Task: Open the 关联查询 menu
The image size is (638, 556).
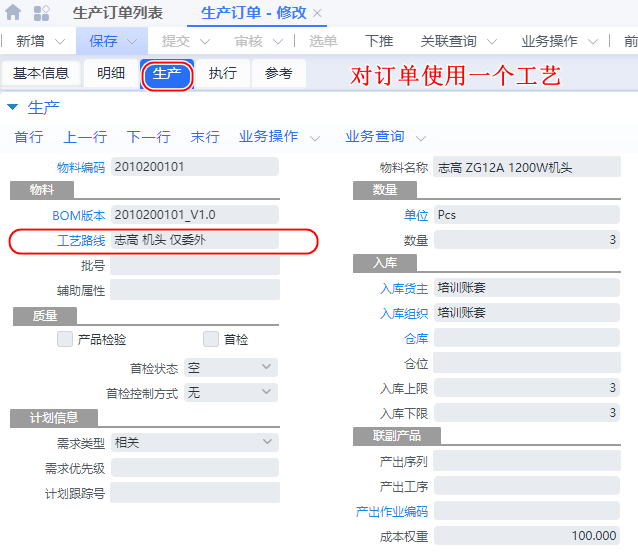Action: [x=458, y=41]
